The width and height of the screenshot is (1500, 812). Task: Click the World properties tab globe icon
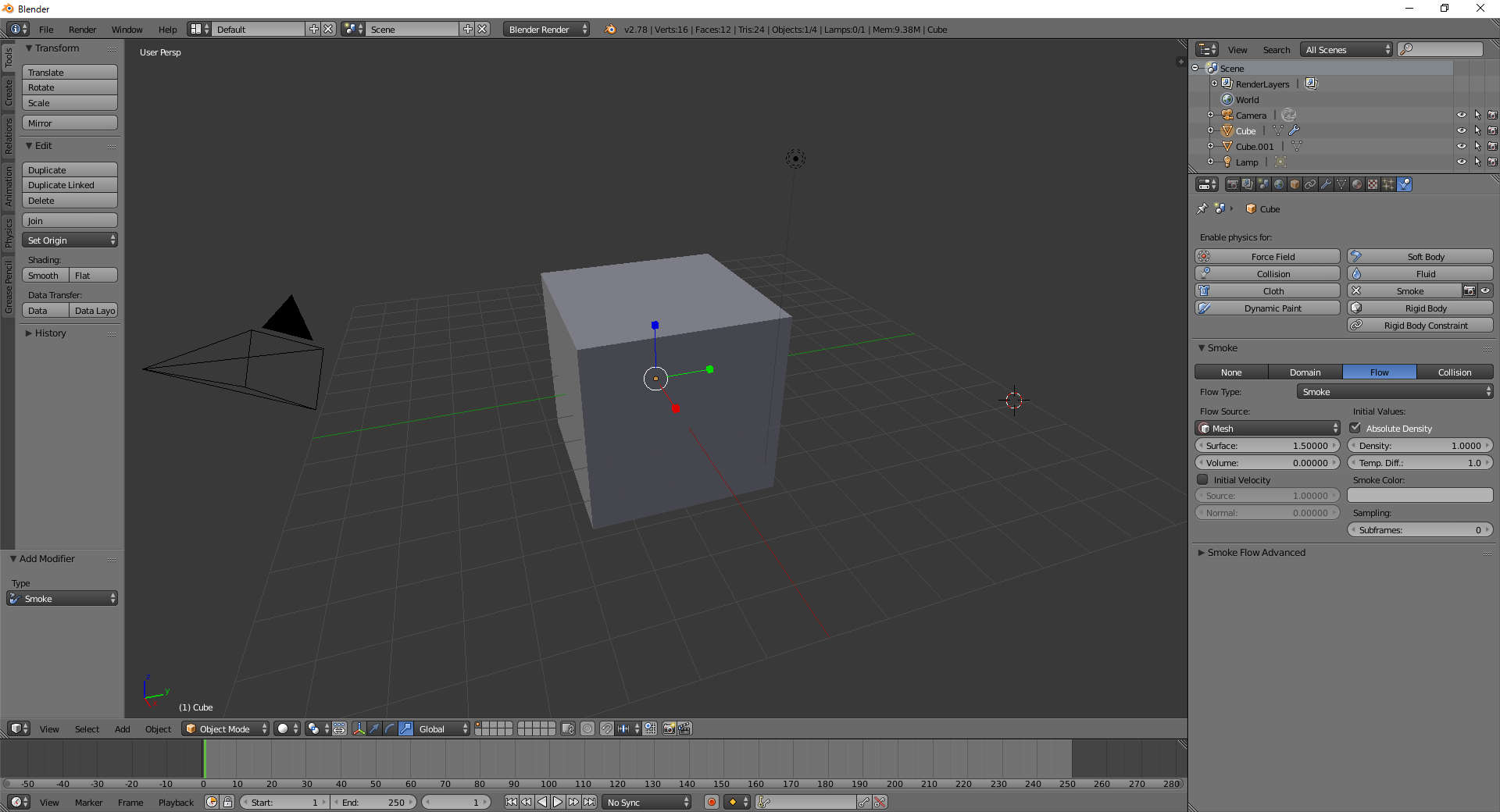pos(1279,184)
